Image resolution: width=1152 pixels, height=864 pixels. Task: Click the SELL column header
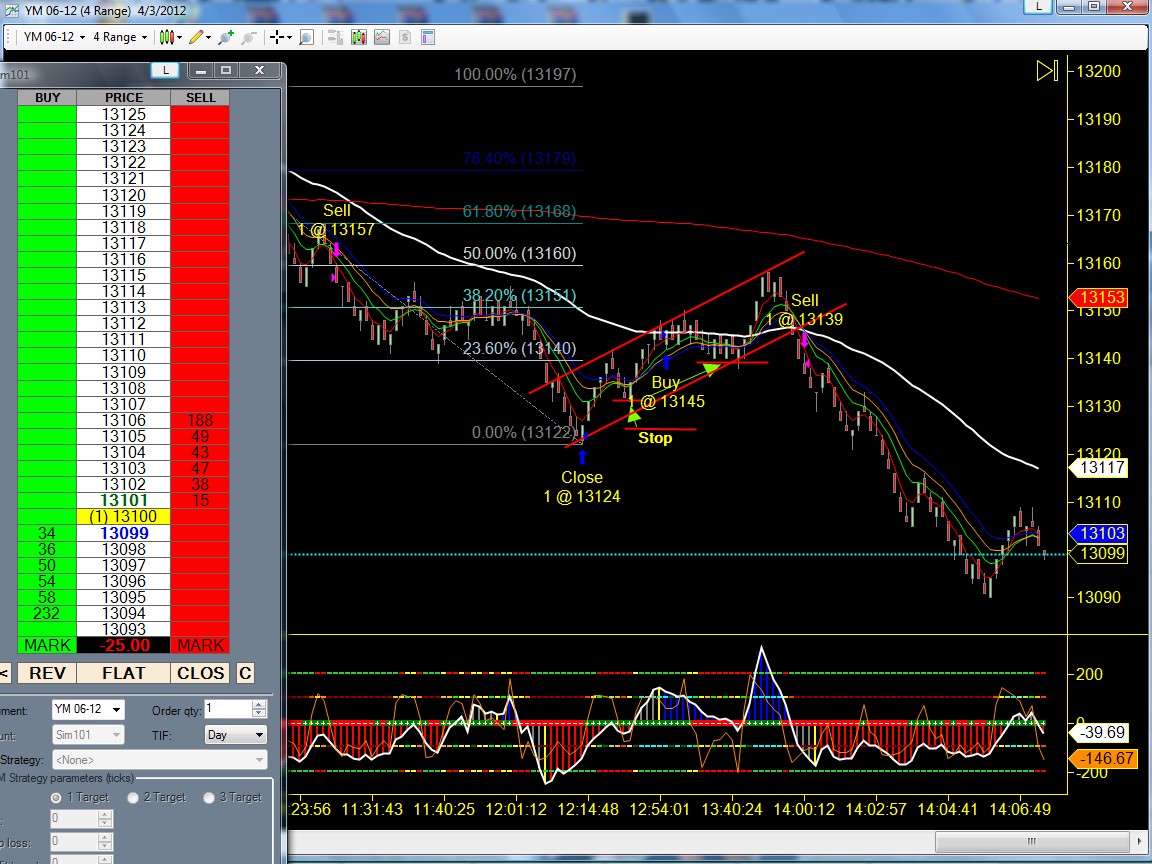click(x=200, y=98)
